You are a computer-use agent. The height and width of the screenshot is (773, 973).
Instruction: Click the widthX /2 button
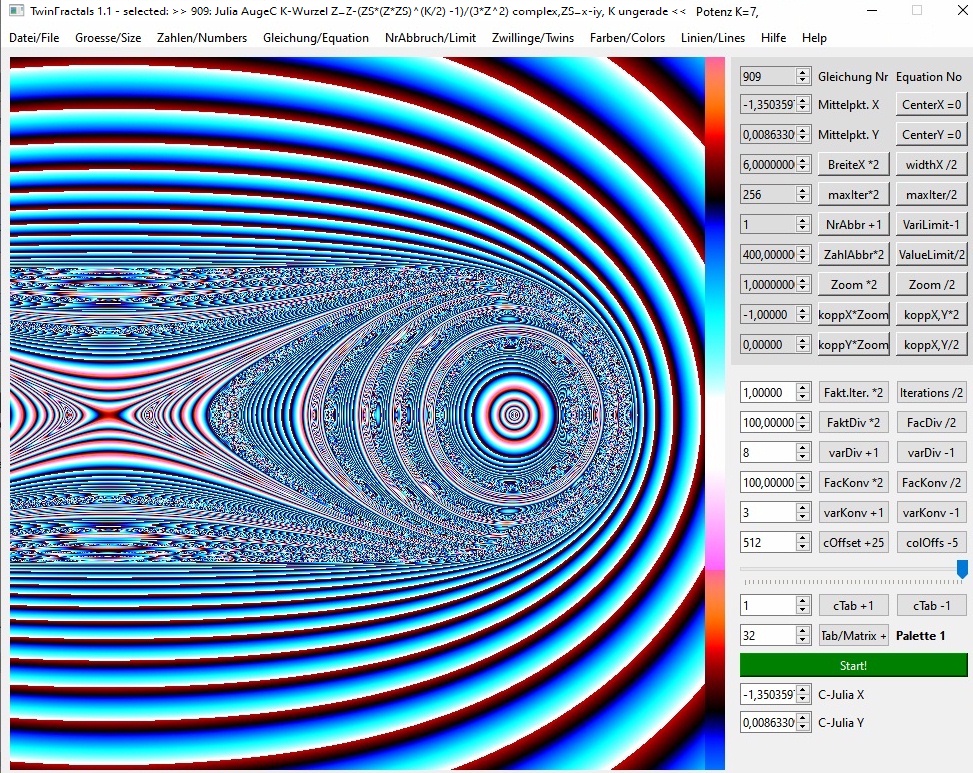931,164
